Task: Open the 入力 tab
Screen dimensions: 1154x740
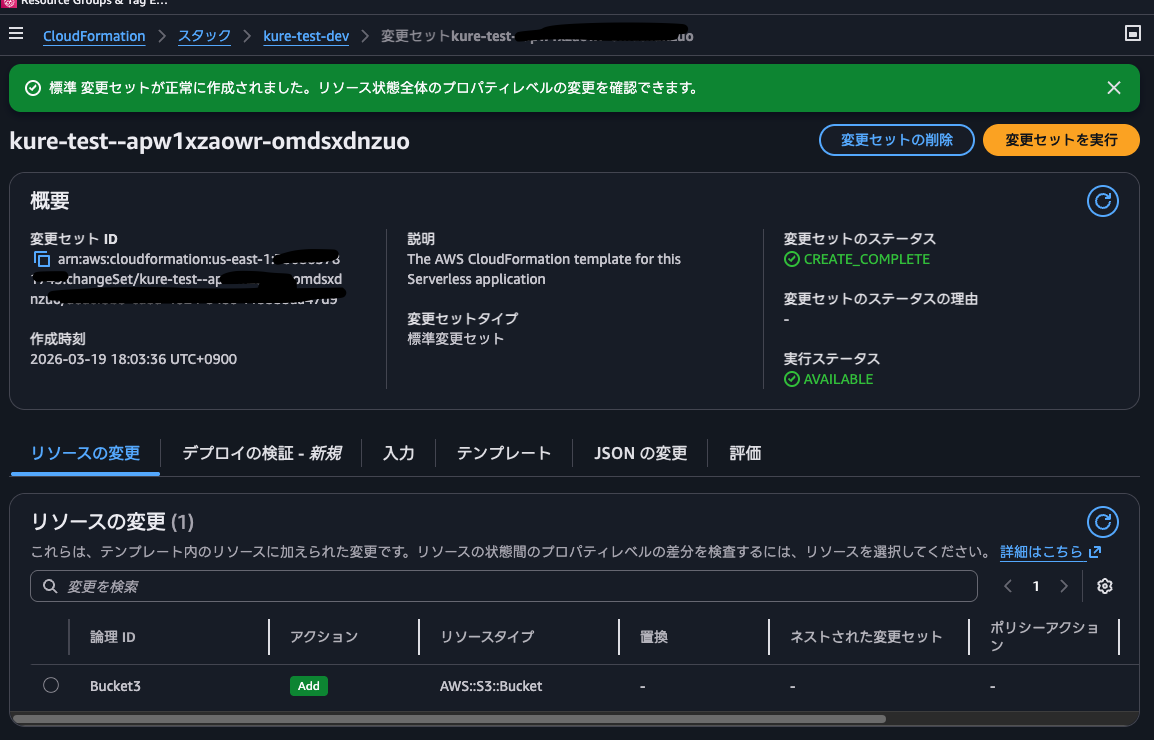Action: [399, 453]
